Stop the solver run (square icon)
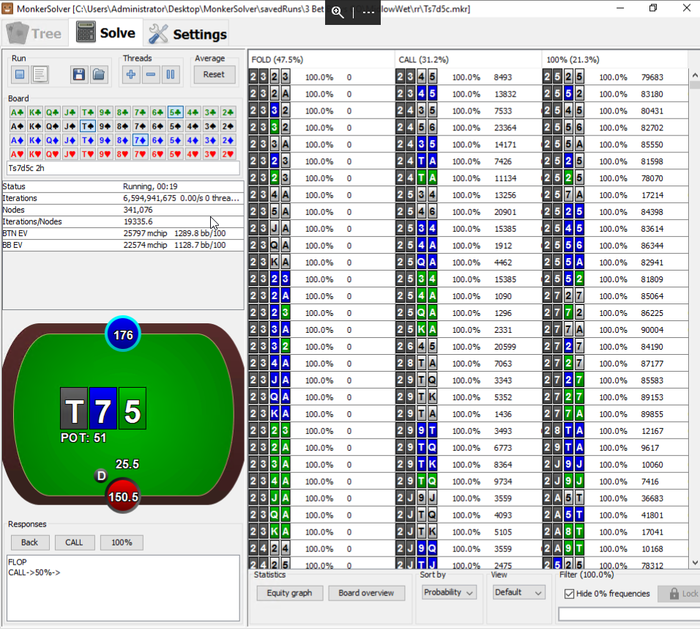This screenshot has width=700, height=629. point(20,75)
